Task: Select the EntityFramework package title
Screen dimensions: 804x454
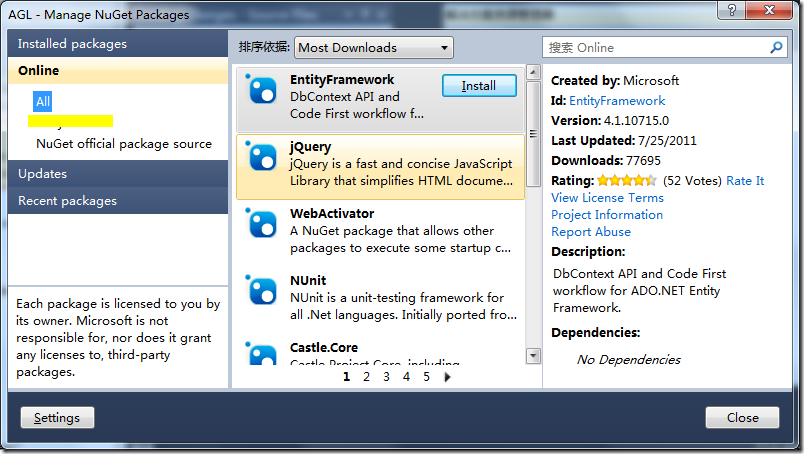Action: (341, 80)
